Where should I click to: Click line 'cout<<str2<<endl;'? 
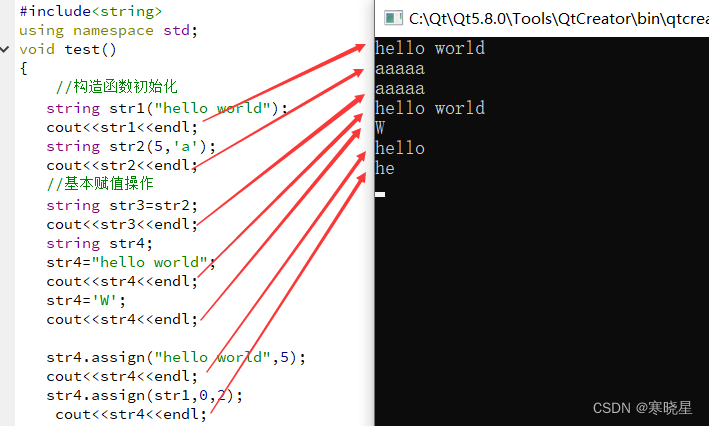[122, 166]
